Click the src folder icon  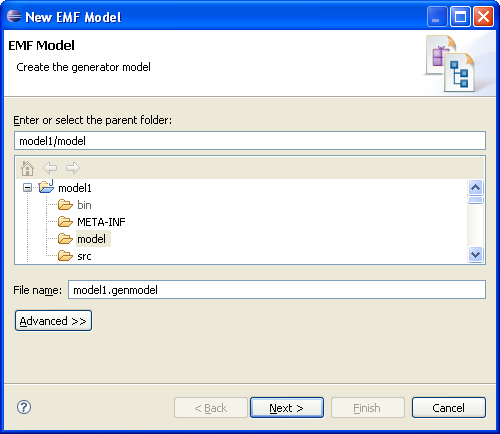tap(65, 256)
